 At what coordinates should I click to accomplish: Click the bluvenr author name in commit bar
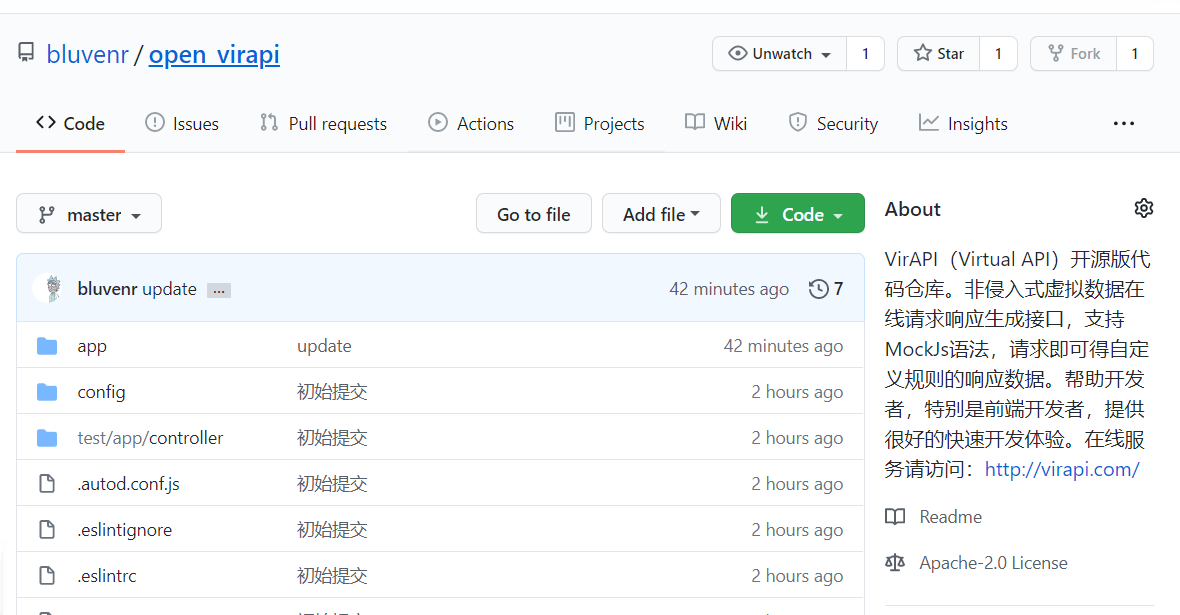coord(108,288)
